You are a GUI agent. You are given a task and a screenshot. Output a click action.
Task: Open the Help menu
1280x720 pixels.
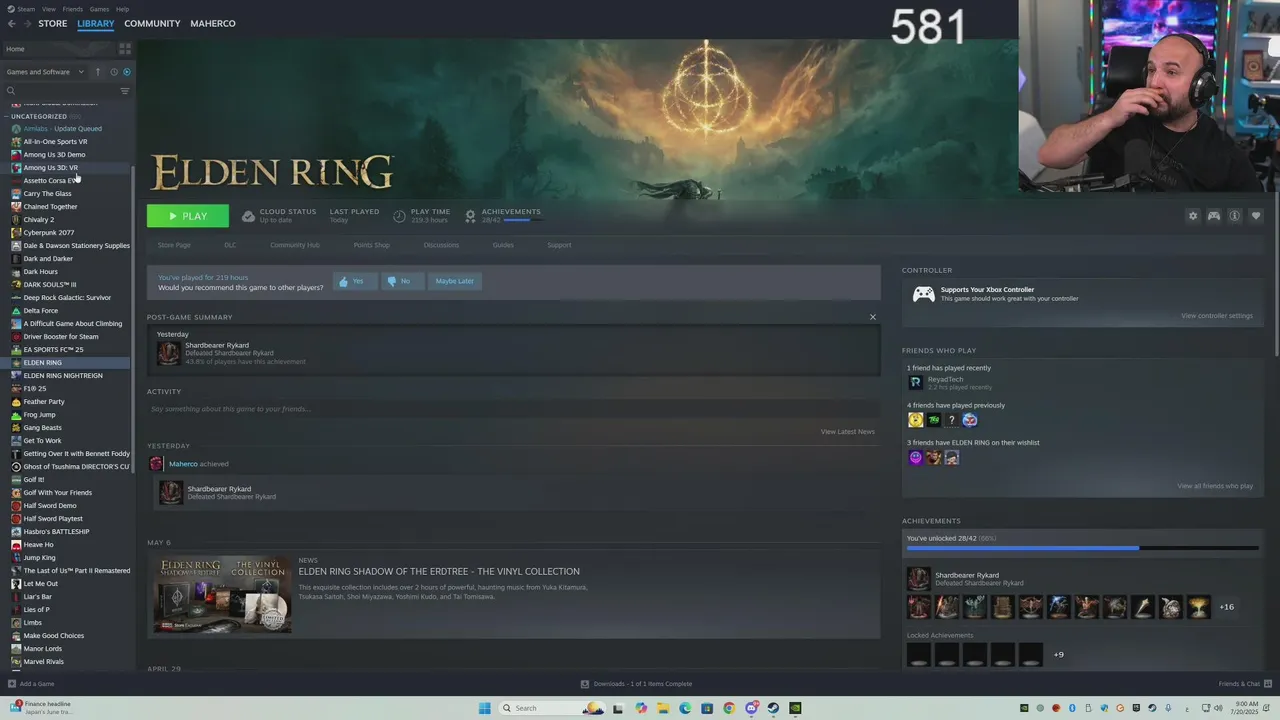tap(122, 9)
